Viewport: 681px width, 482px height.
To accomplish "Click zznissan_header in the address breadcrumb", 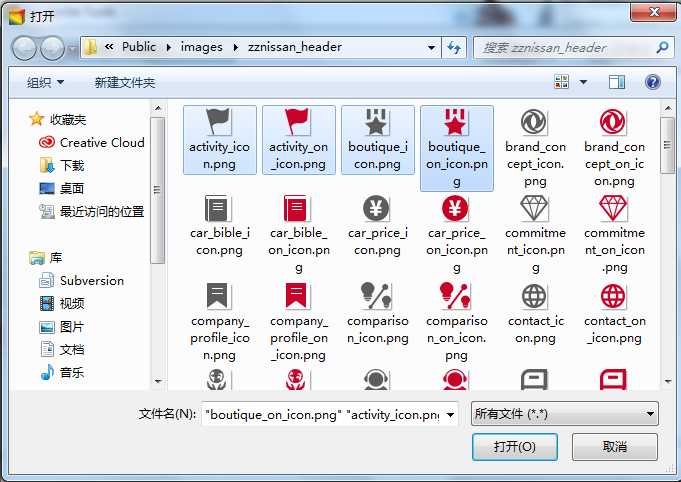I will click(x=295, y=47).
